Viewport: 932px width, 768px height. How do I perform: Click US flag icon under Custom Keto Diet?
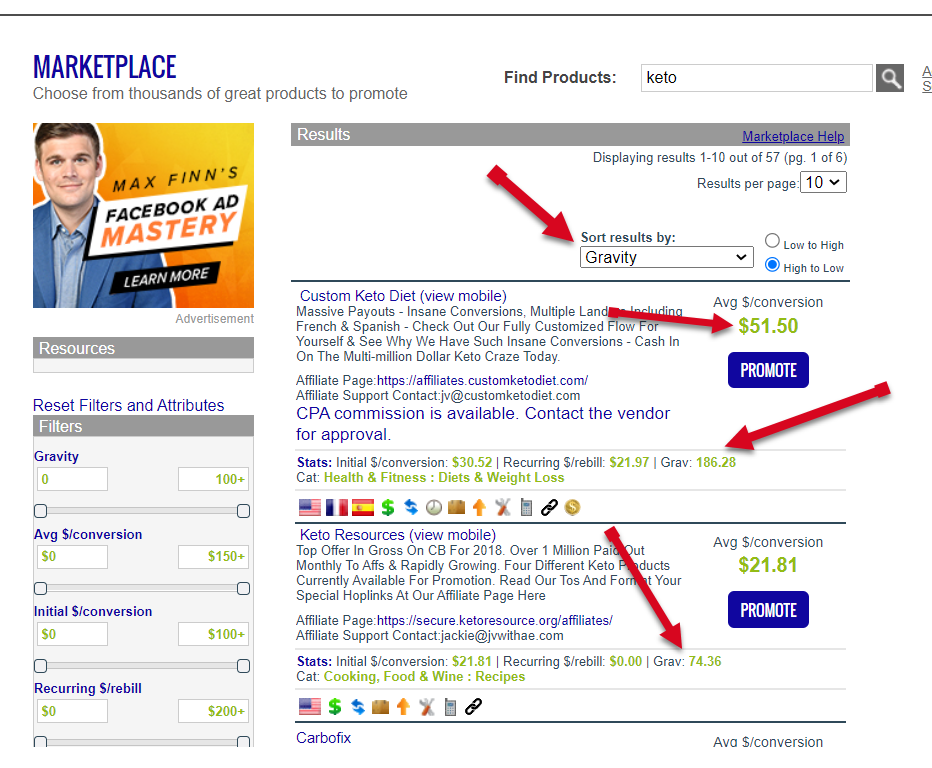point(310,507)
